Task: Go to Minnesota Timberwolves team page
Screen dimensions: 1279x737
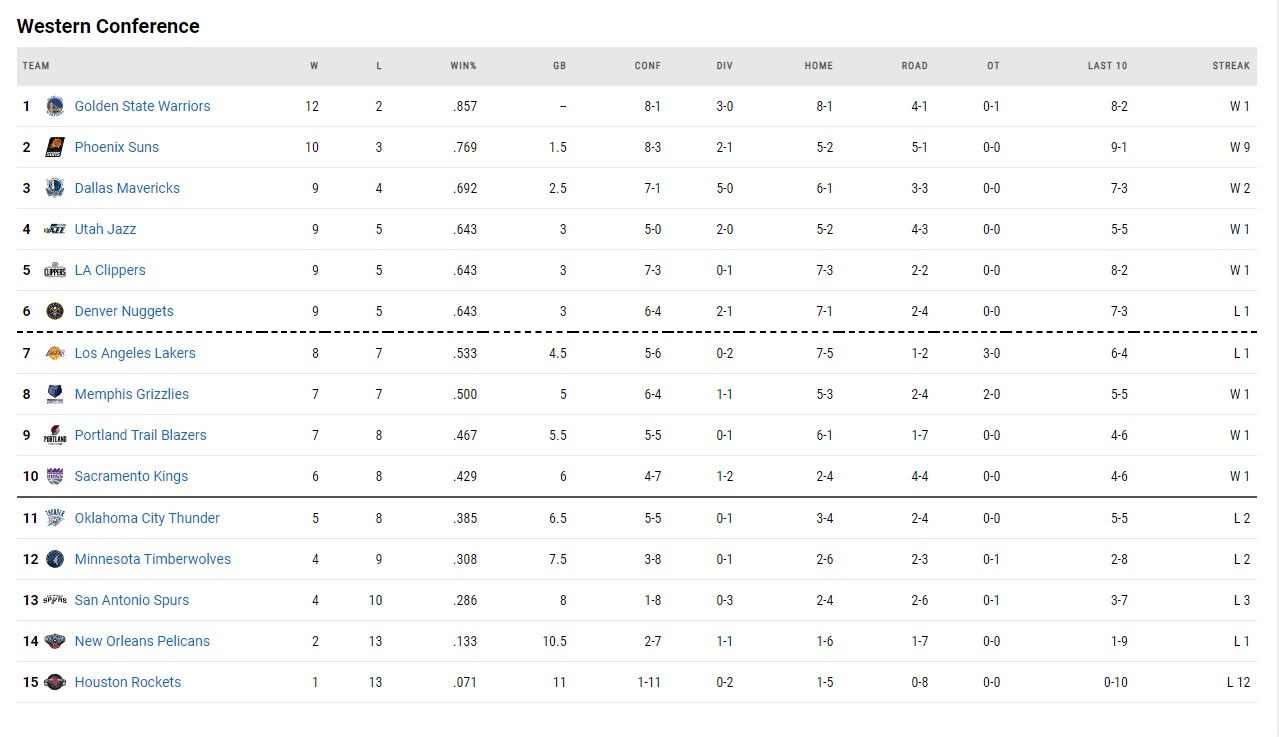Action: point(152,559)
